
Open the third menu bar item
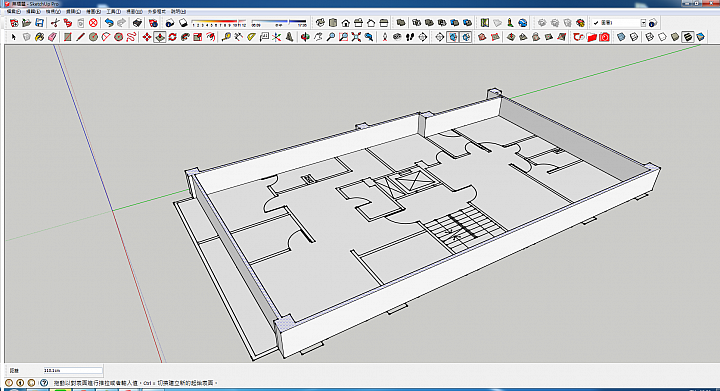coord(53,11)
